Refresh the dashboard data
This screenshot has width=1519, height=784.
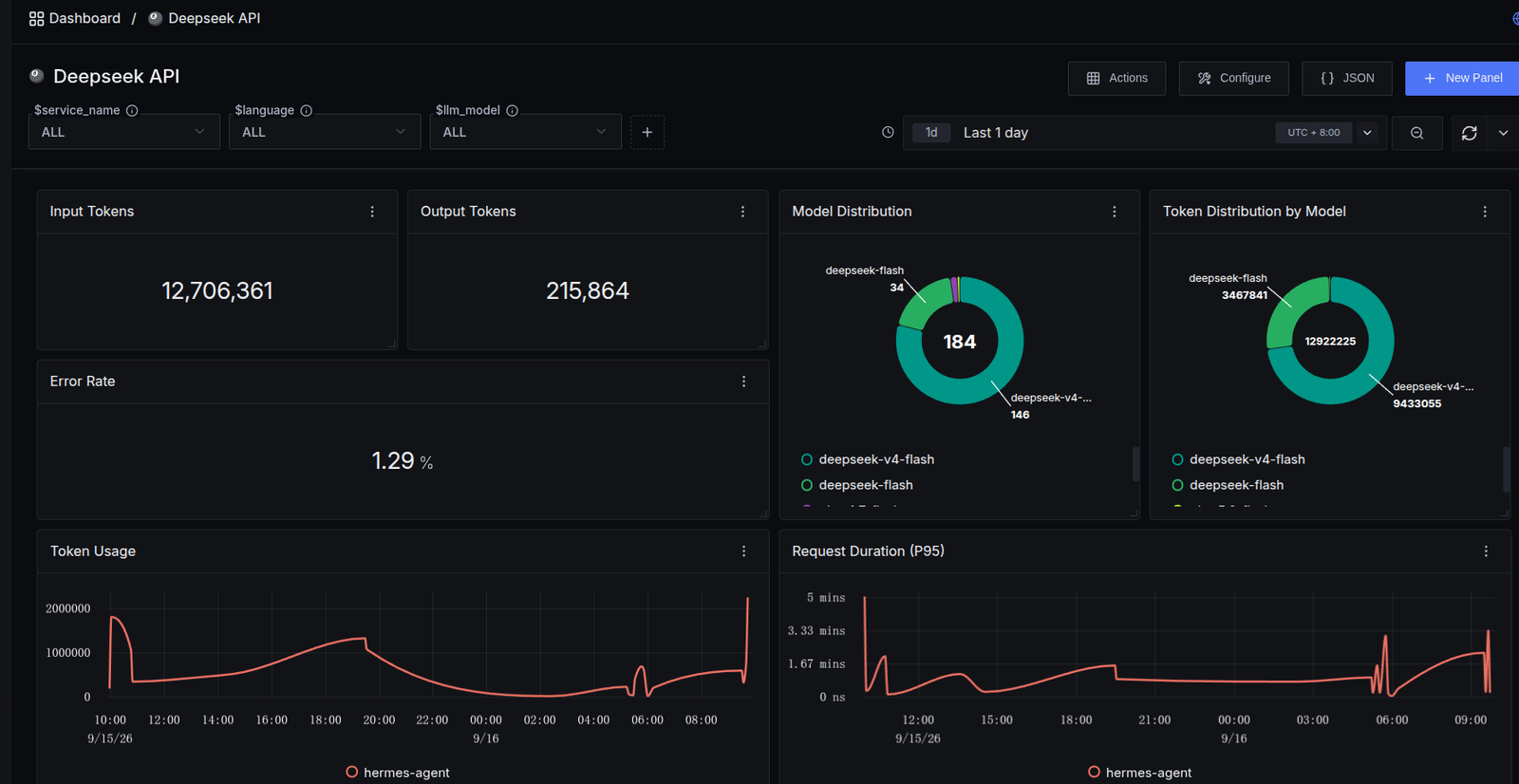click(x=1470, y=133)
